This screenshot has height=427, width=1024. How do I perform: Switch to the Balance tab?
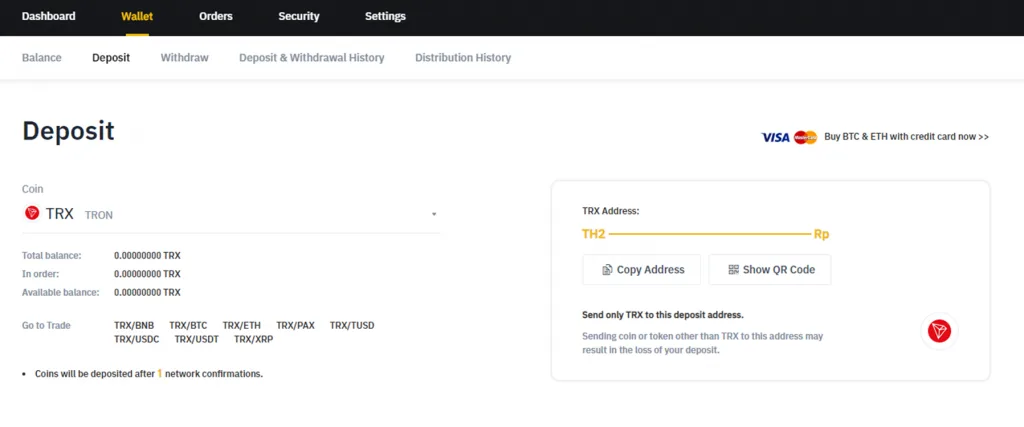click(x=42, y=57)
